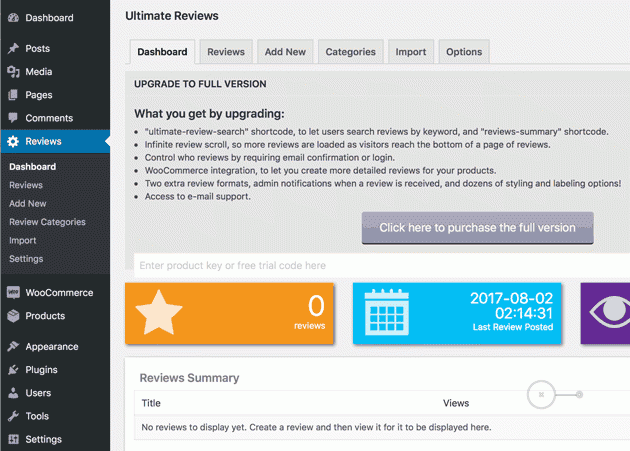Viewport: 630px width, 451px height.
Task: Focus the product key input field
Action: click(x=382, y=265)
